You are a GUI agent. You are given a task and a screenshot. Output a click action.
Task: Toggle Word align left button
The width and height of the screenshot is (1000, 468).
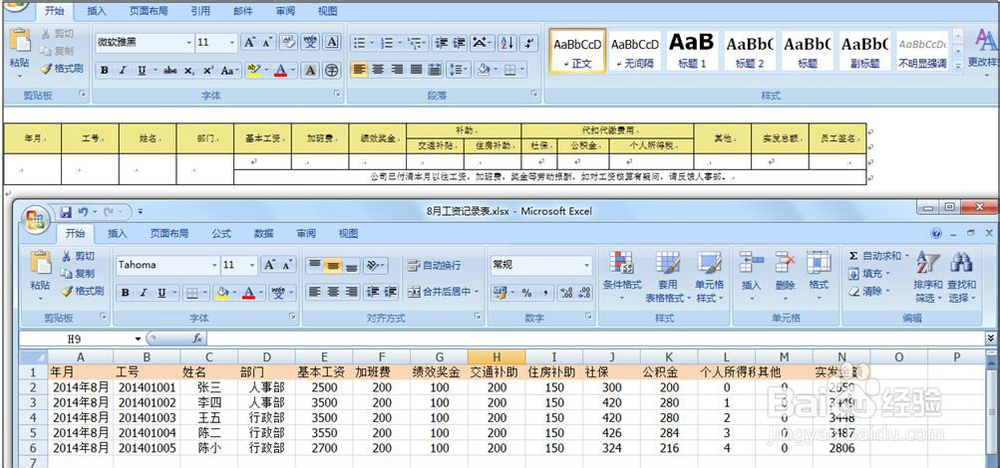(360, 69)
